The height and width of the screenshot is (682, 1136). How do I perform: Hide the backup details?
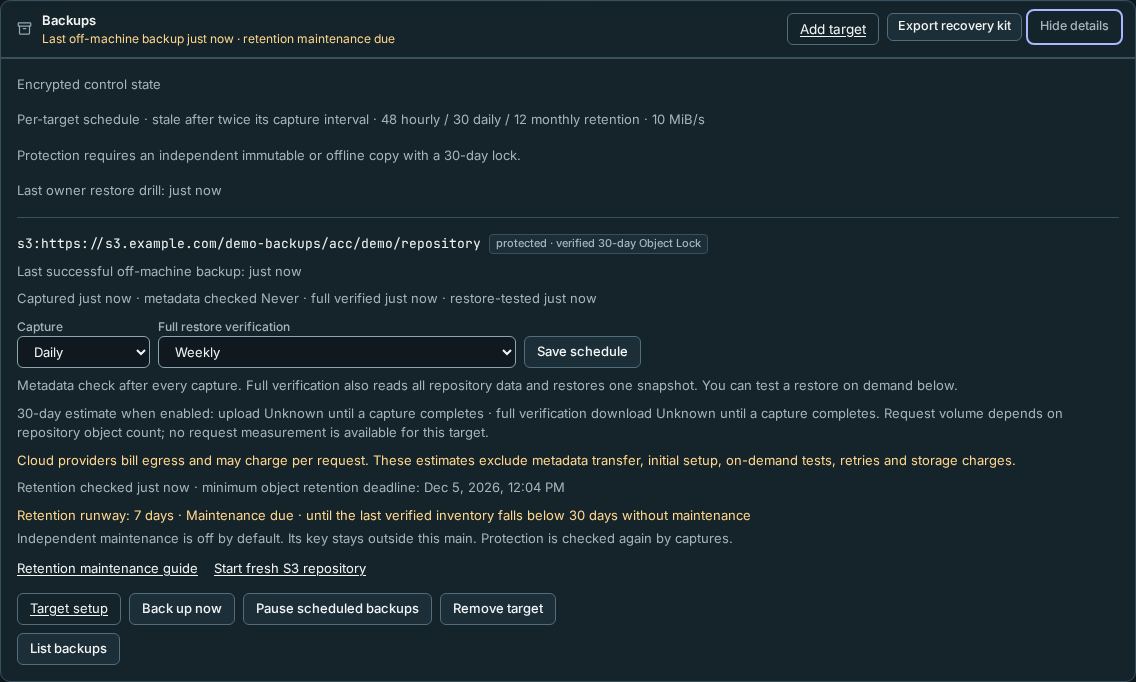pos(1074,26)
